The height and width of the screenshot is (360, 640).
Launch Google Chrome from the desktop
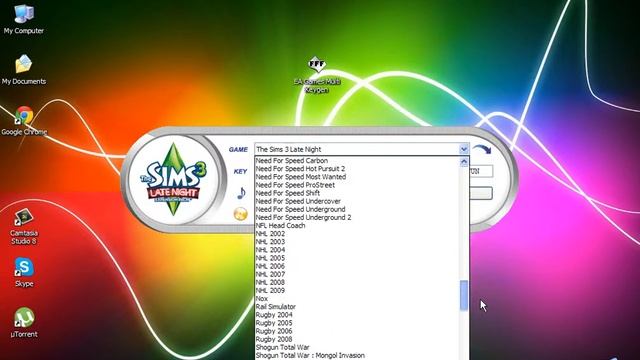(24, 121)
